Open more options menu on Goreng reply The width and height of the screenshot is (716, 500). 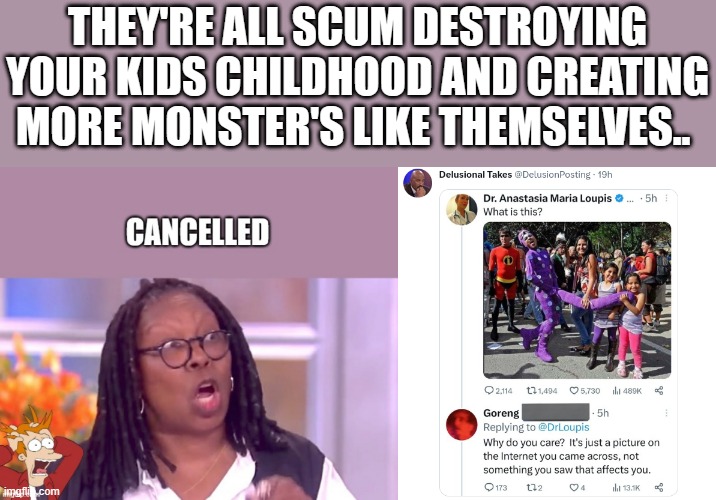tap(667, 413)
